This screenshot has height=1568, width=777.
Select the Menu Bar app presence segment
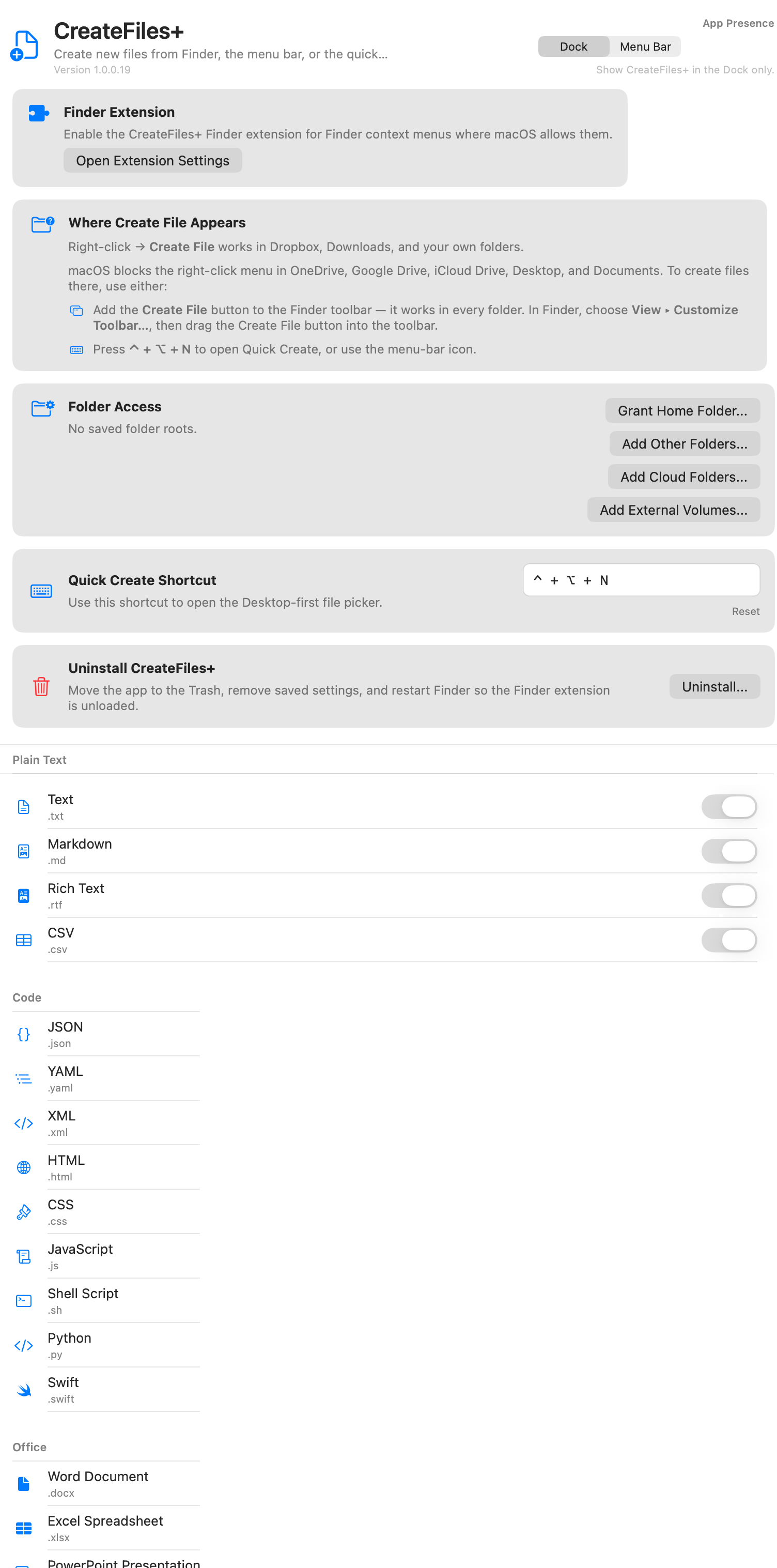click(645, 47)
